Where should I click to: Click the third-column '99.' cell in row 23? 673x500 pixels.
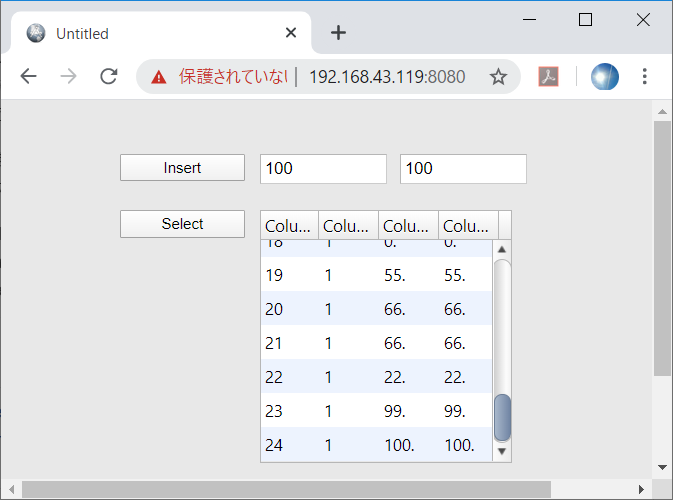coord(395,411)
